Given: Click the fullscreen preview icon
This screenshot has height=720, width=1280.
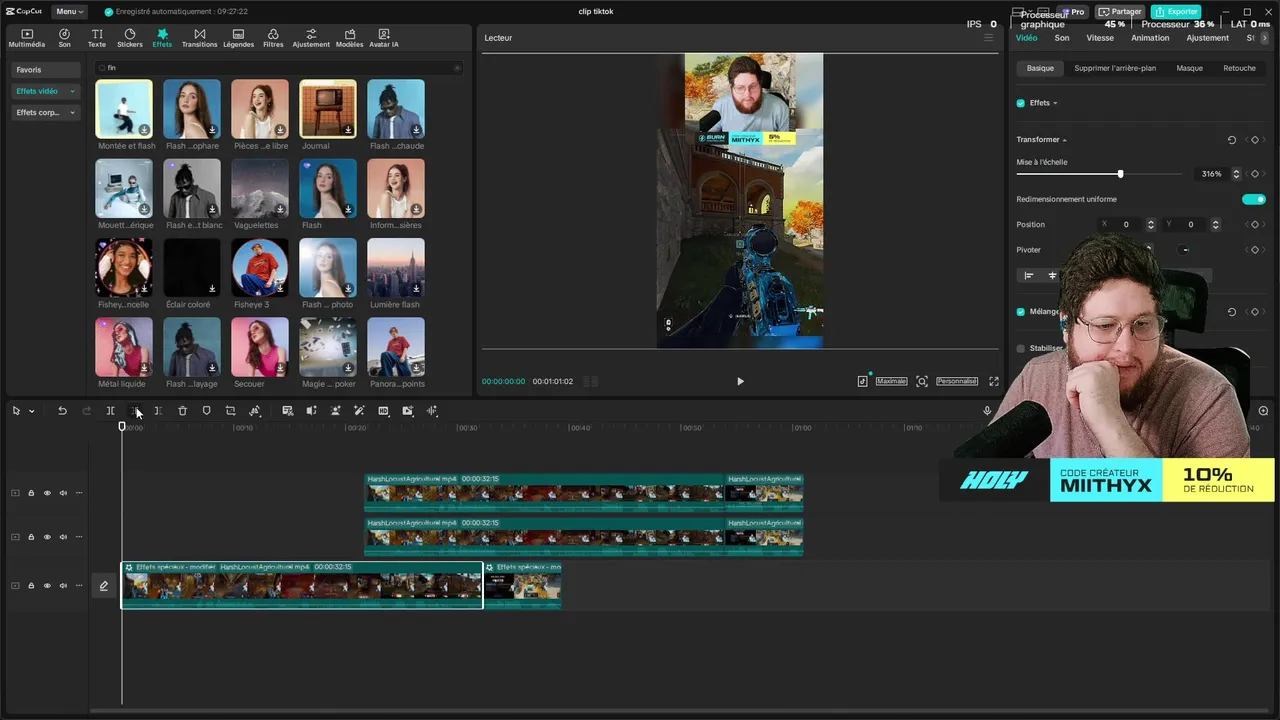Looking at the screenshot, I should 994,381.
